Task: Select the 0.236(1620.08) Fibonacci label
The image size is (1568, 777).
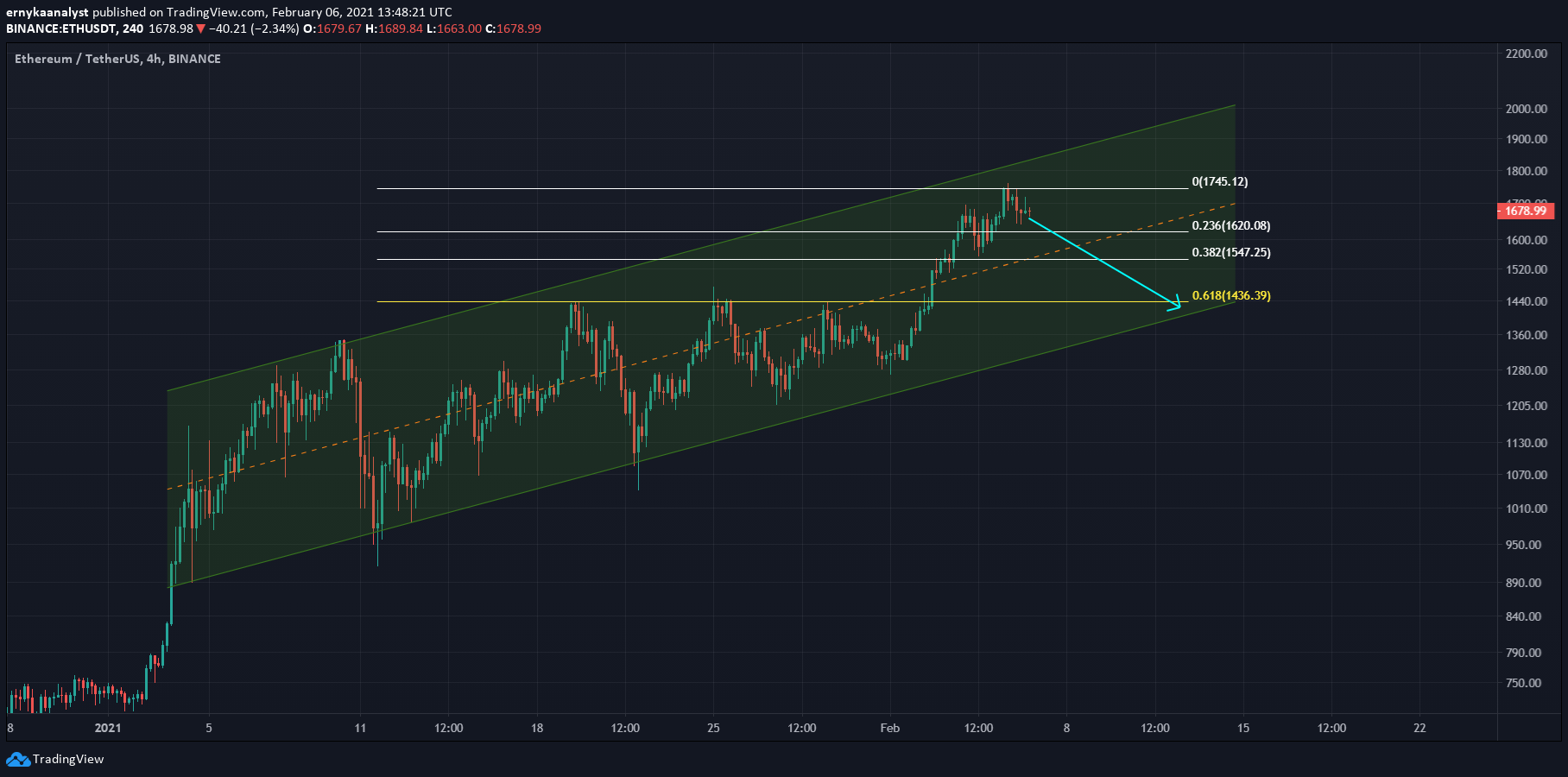Action: pos(1230,225)
